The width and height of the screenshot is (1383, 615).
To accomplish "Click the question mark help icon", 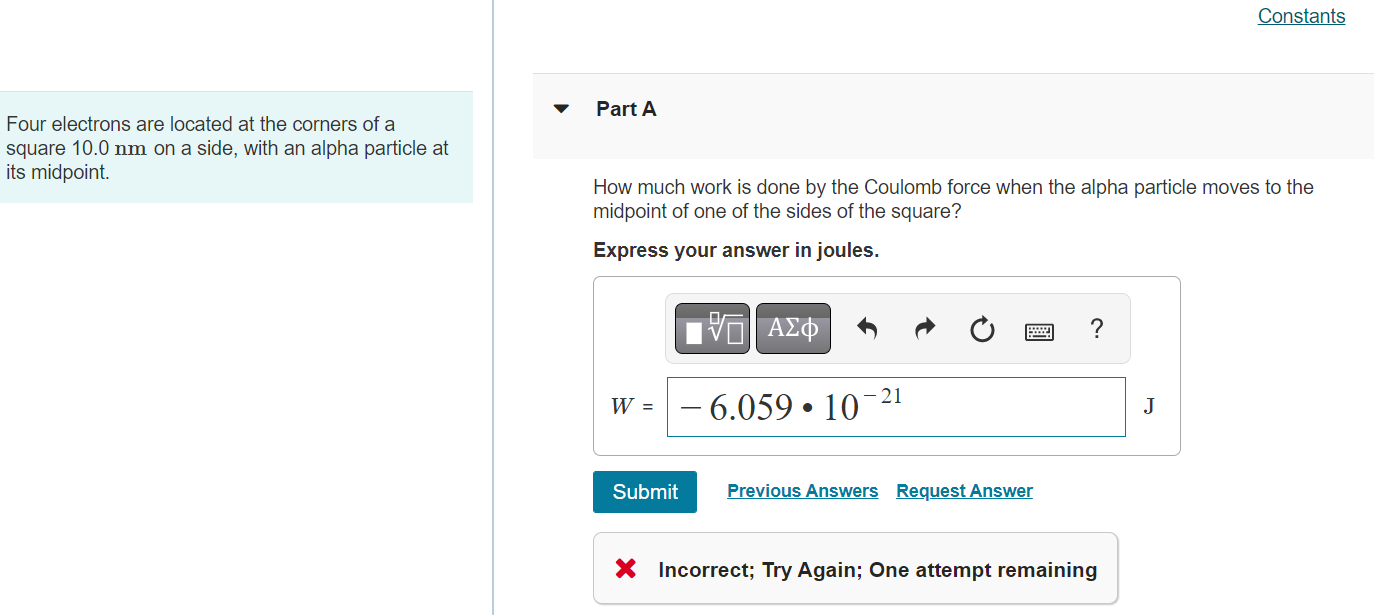I will coord(1096,329).
